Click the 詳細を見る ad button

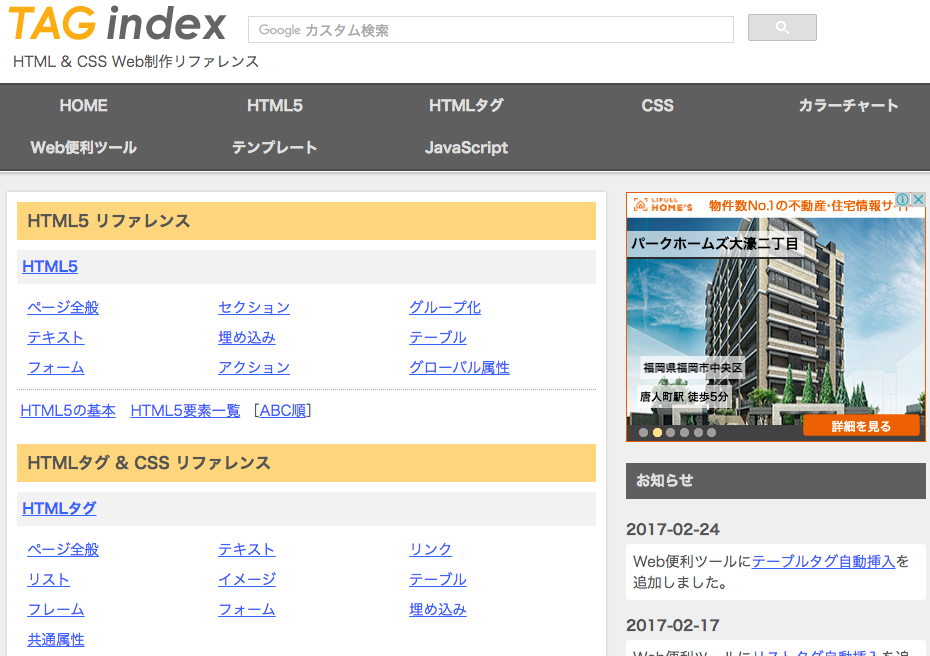[x=861, y=426]
